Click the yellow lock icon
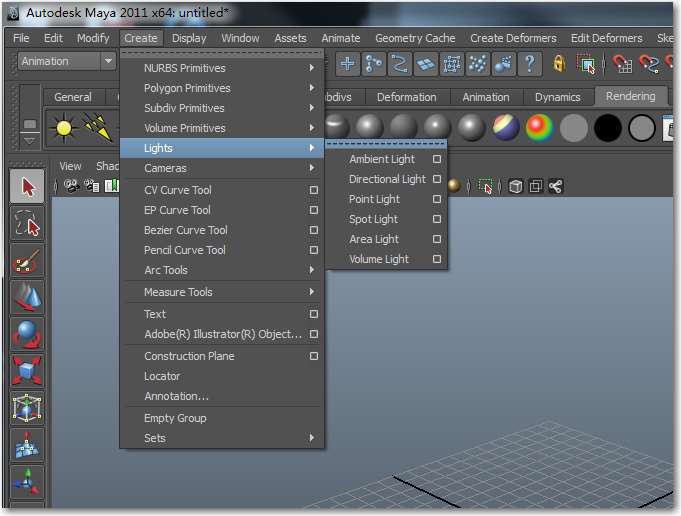The height and width of the screenshot is (516, 681). [x=559, y=64]
